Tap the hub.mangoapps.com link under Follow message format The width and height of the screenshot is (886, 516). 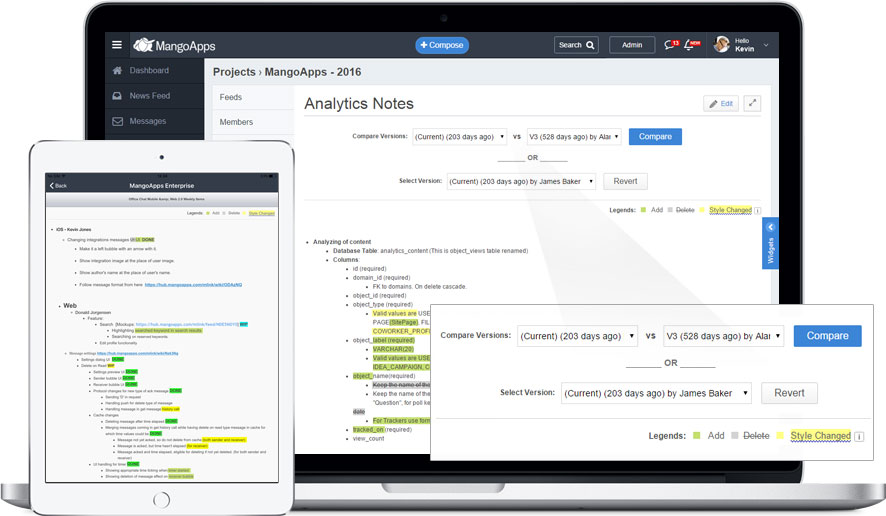[193, 285]
